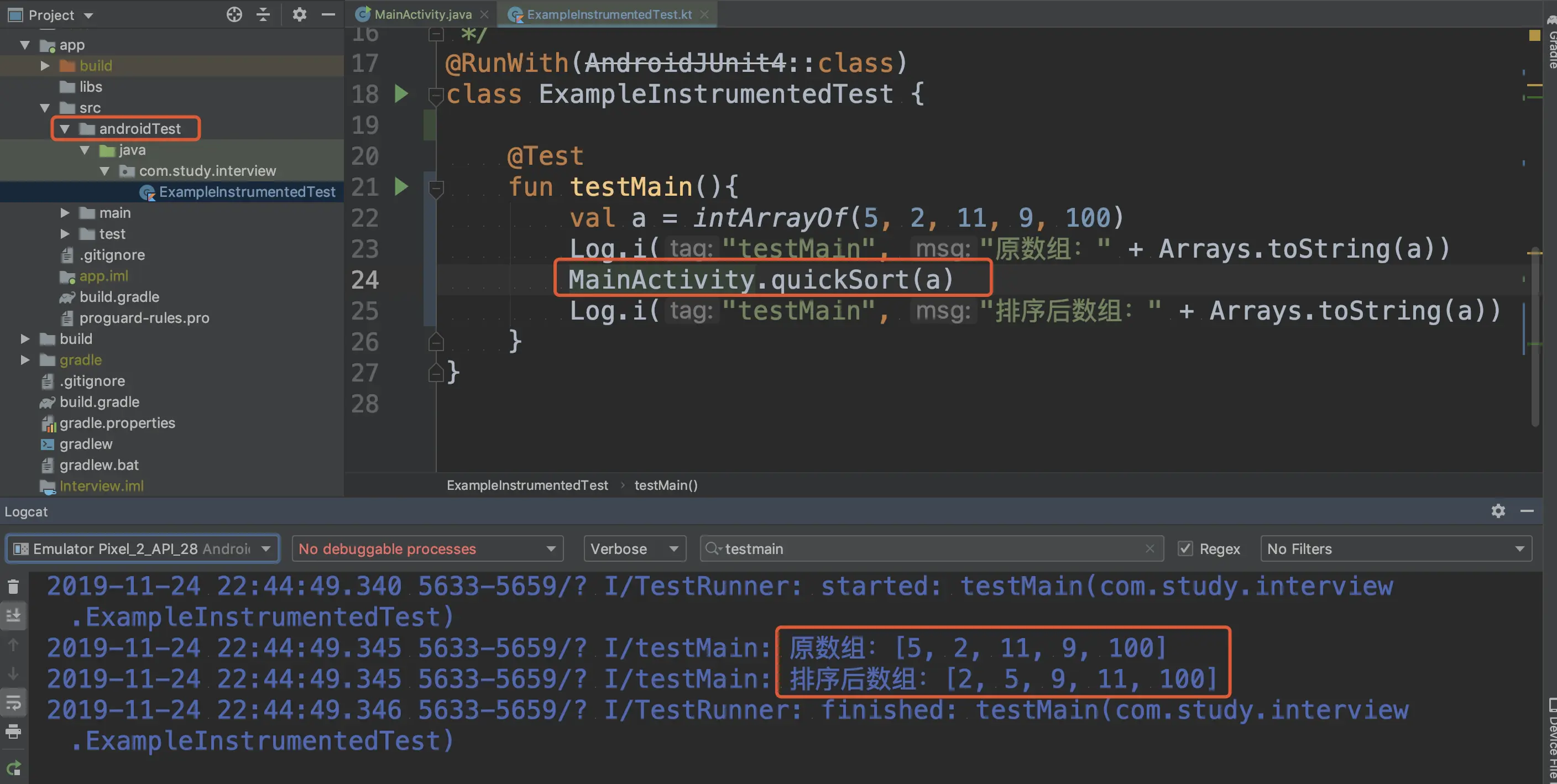
Task: Toggle soft-wrap icon in Logcat sidebar
Action: point(13,702)
